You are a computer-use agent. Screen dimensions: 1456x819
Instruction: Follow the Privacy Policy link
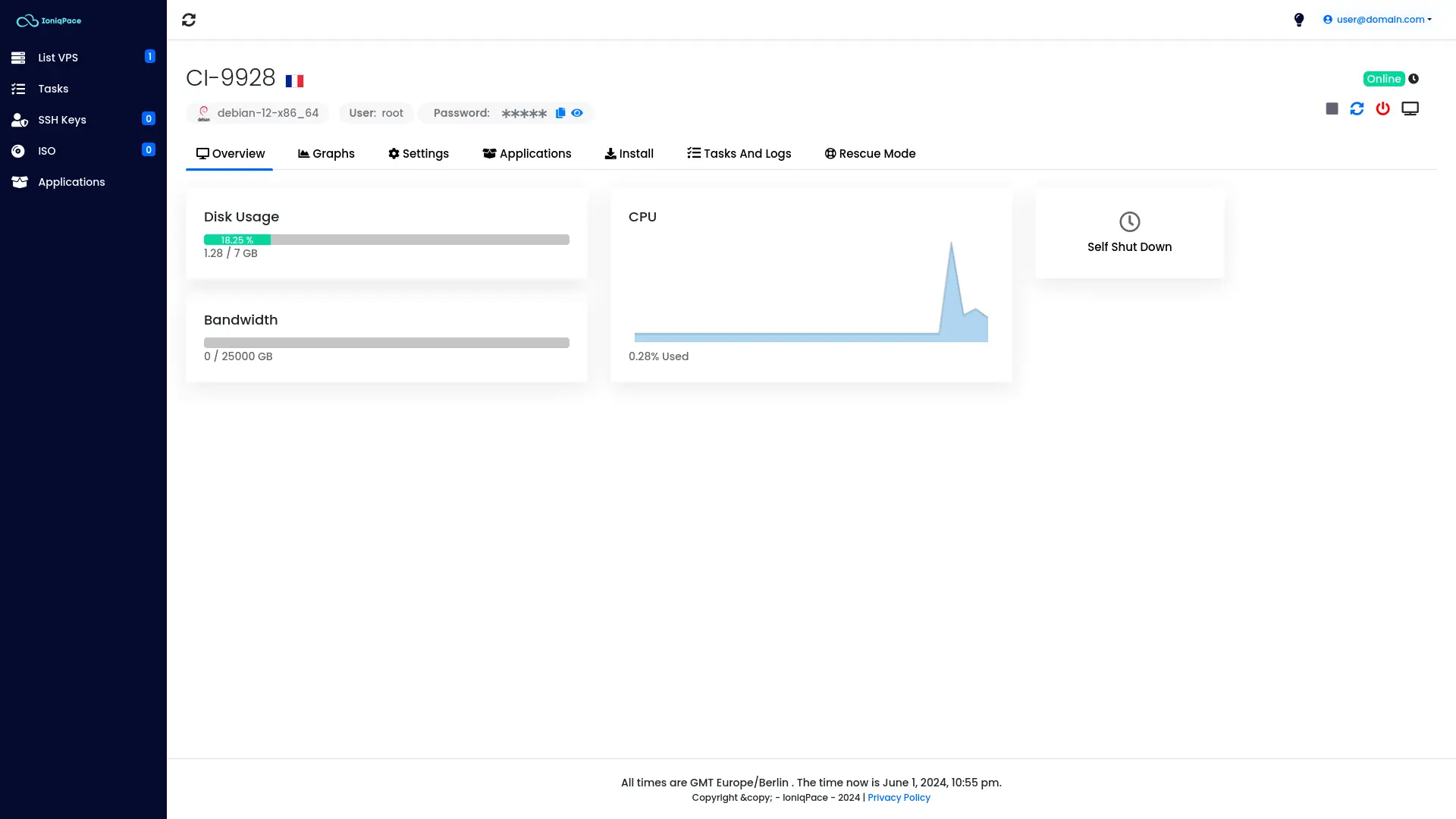(899, 798)
